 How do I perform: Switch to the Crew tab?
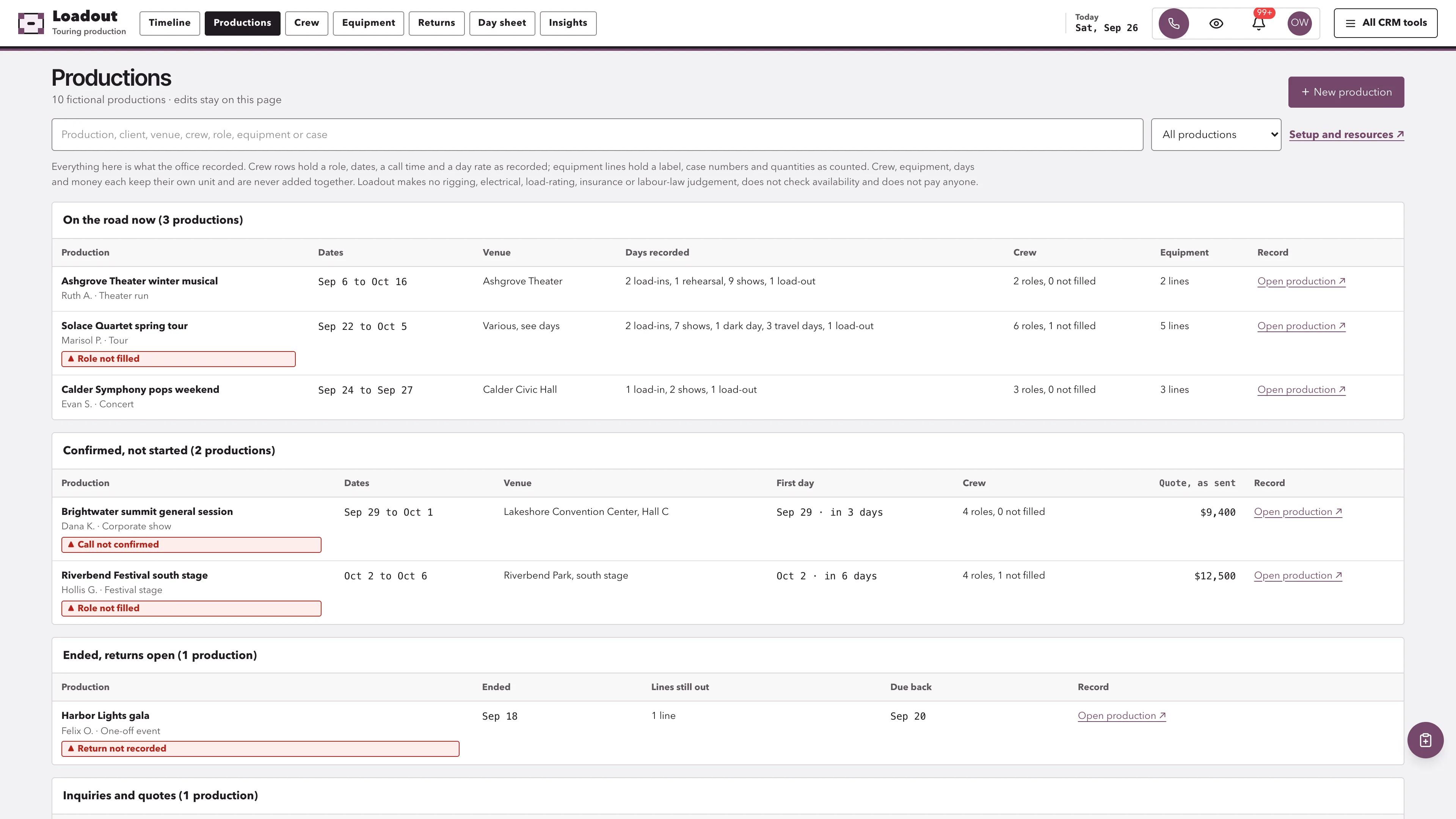pos(306,23)
